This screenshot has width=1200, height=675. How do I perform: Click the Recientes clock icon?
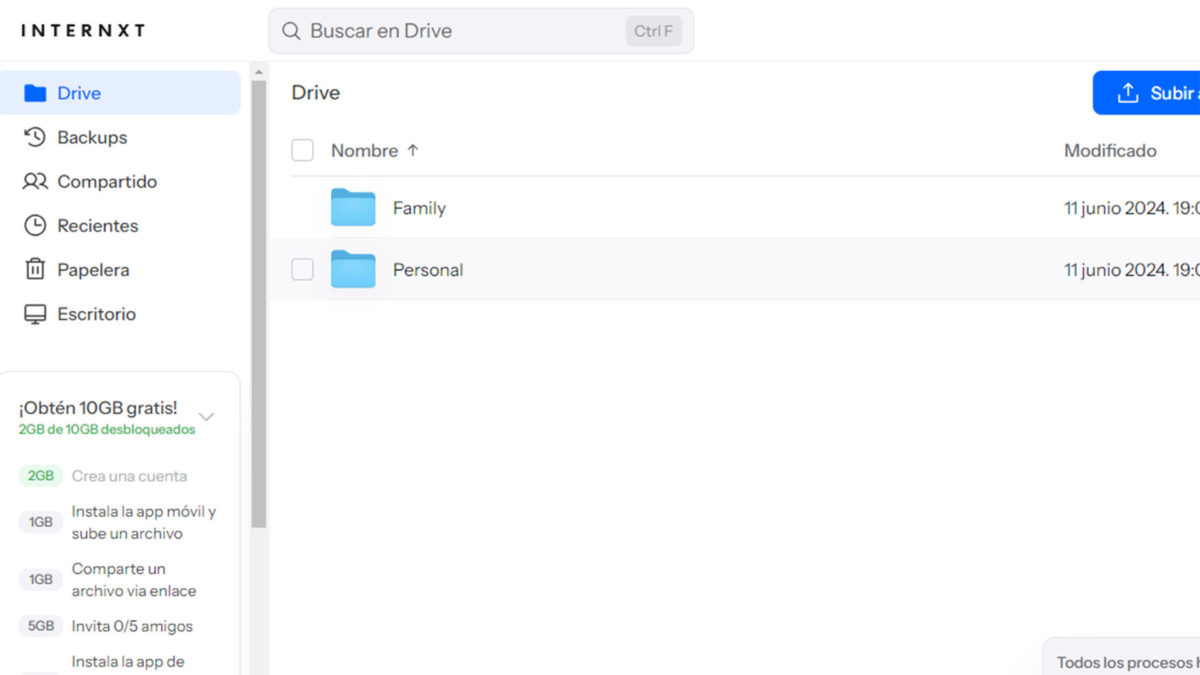(35, 226)
